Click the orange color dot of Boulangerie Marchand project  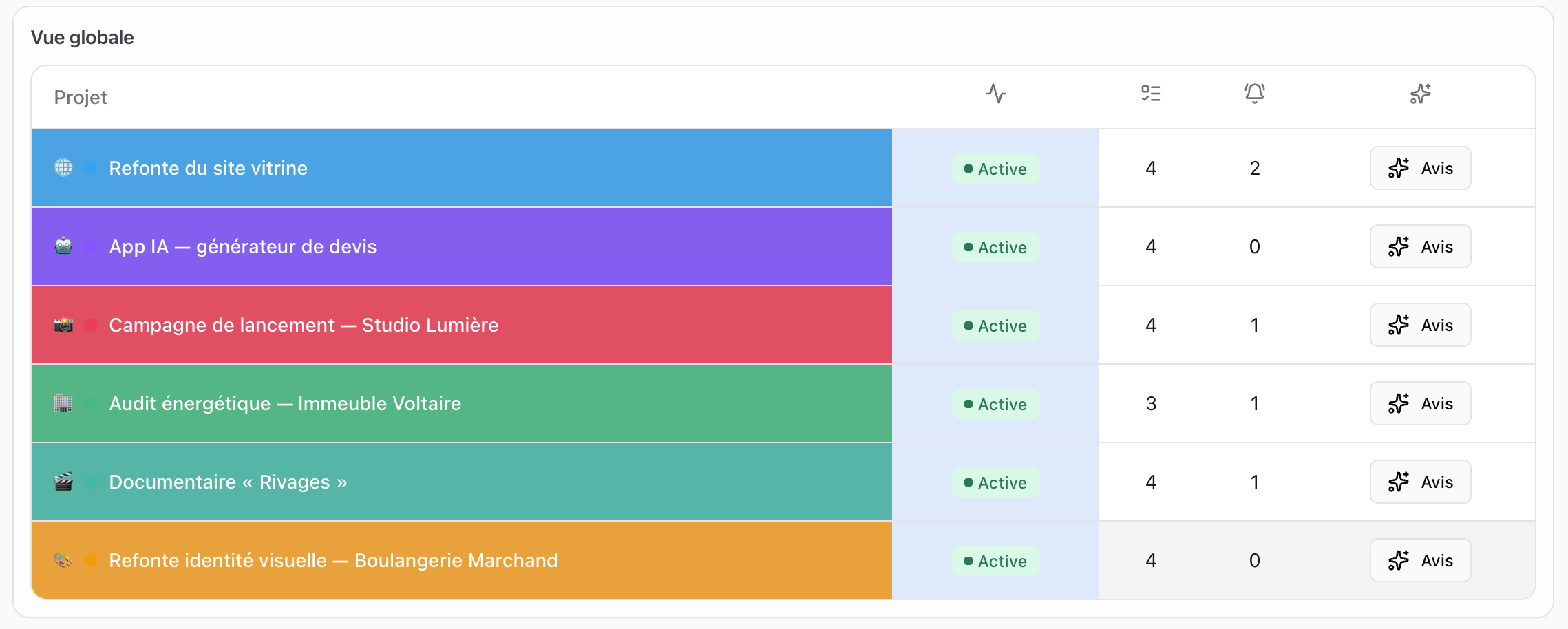point(91,560)
